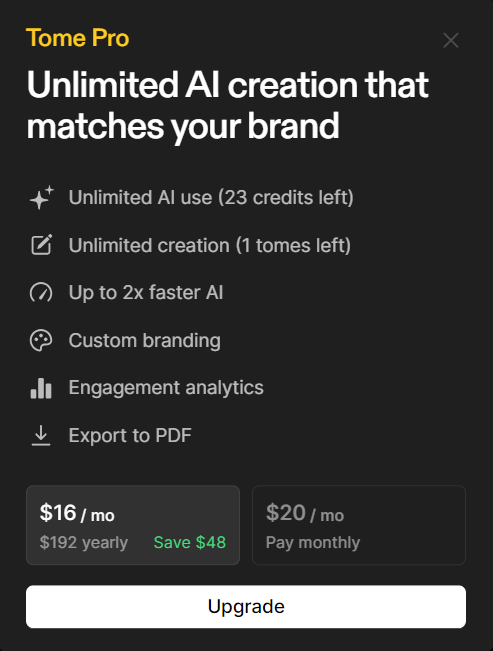Viewport: 493px width, 651px height.
Task: Click the download arrow Export to PDF icon
Action: pyautogui.click(x=41, y=436)
